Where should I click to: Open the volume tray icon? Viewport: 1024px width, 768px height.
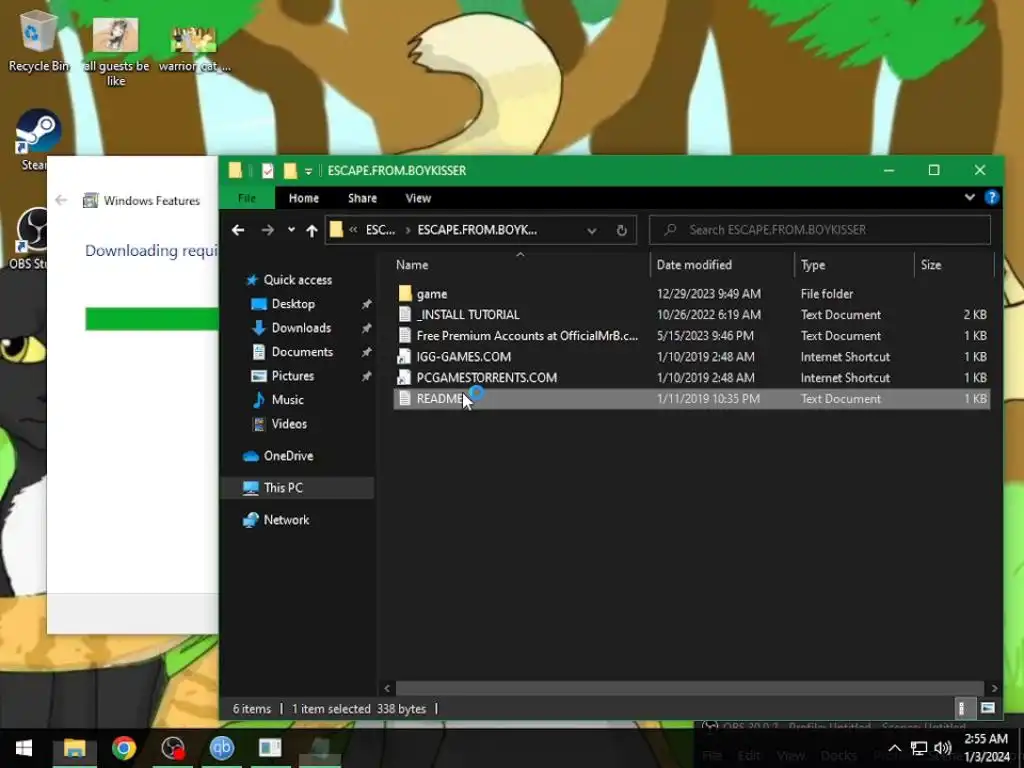click(942, 748)
